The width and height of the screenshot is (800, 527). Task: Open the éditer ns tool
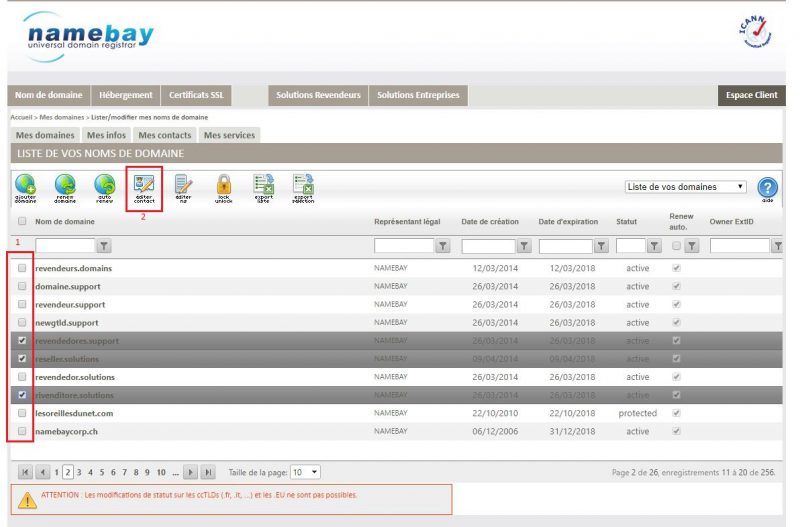[x=183, y=188]
